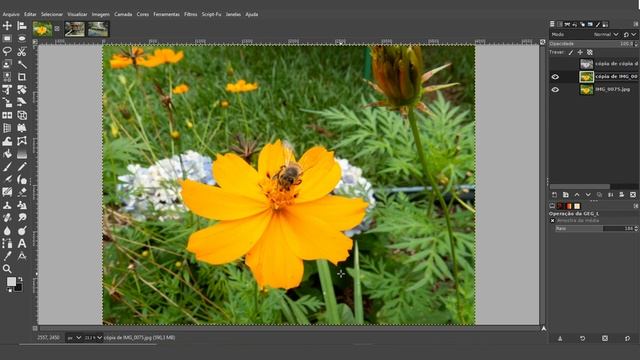Open tool options dock configuration menu arrow
Screen dimensions: 640x360
point(636,206)
